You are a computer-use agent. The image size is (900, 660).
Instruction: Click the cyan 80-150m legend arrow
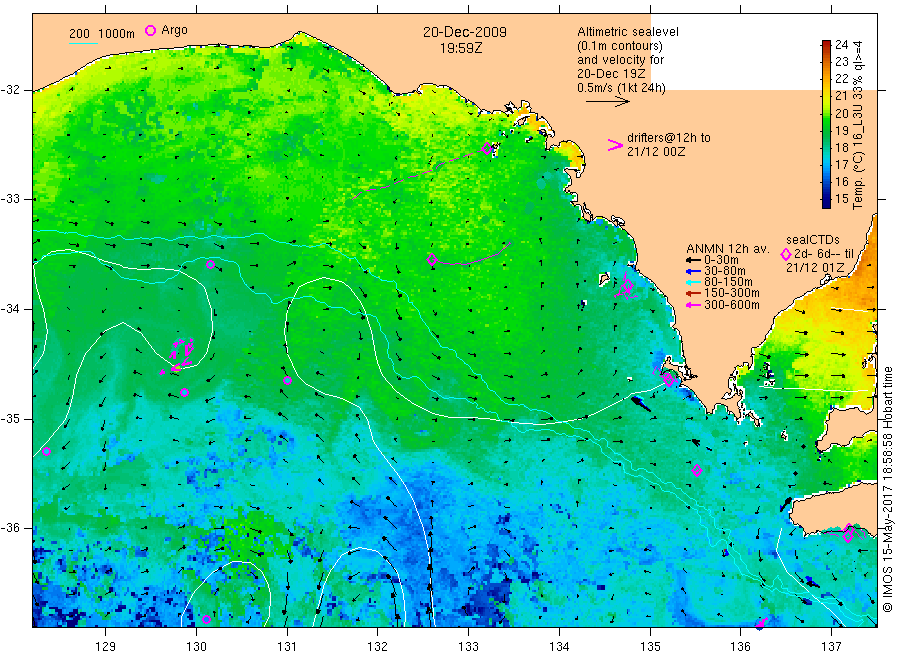pos(693,282)
